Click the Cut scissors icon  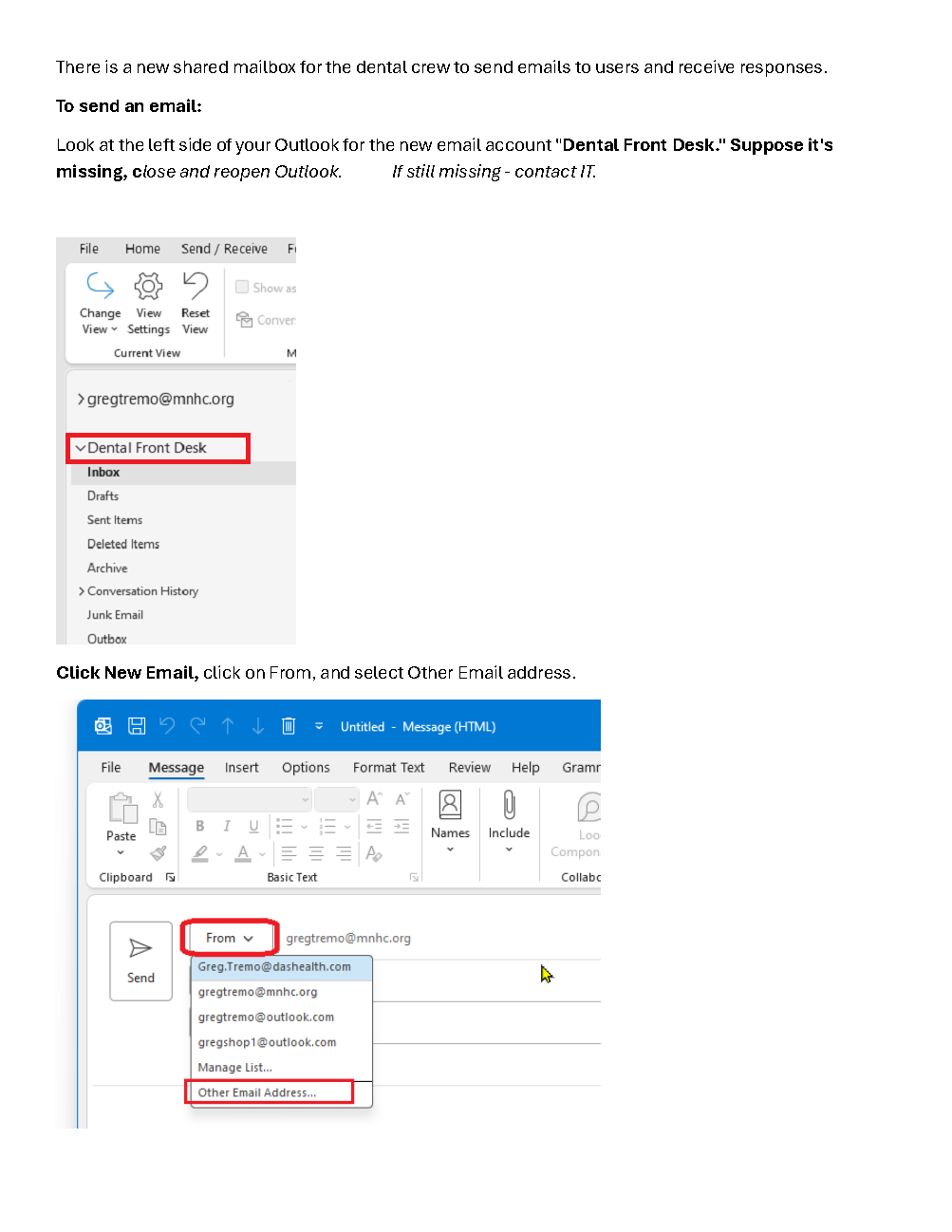pos(158,800)
